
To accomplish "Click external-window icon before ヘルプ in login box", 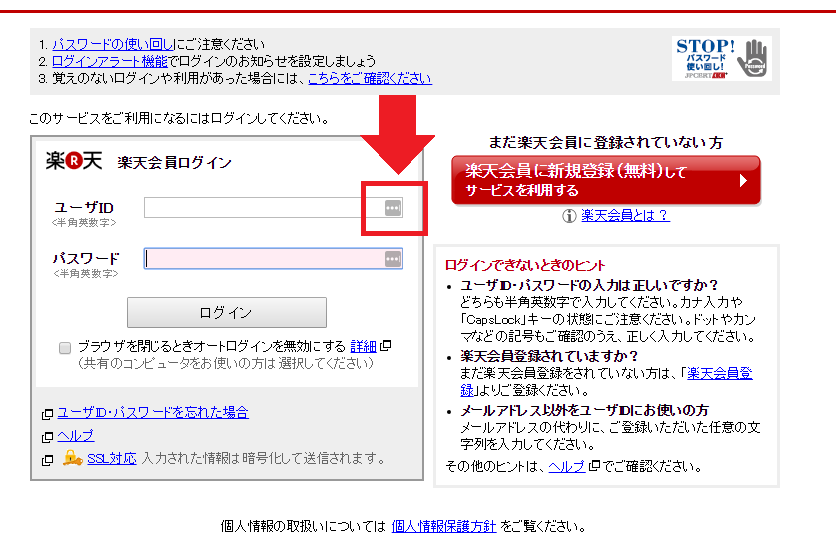I will 47,437.
